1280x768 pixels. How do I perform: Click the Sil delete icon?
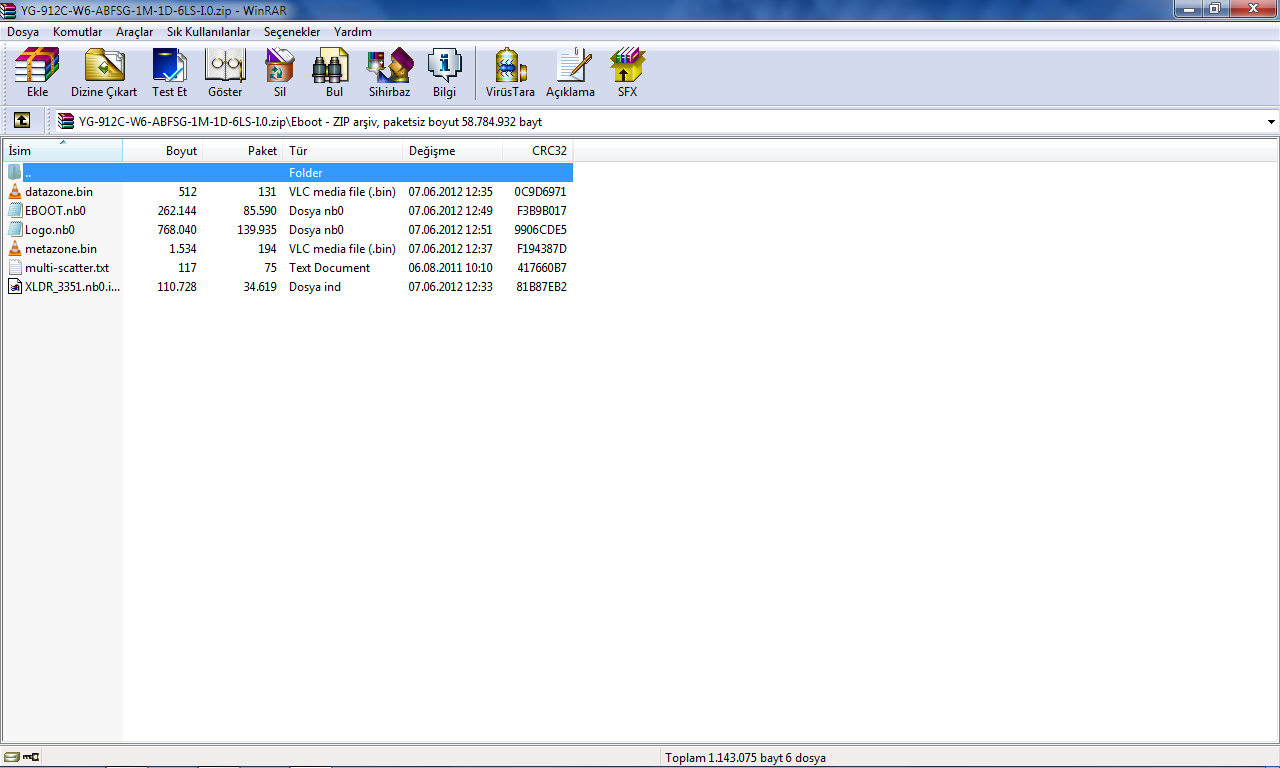(x=280, y=73)
